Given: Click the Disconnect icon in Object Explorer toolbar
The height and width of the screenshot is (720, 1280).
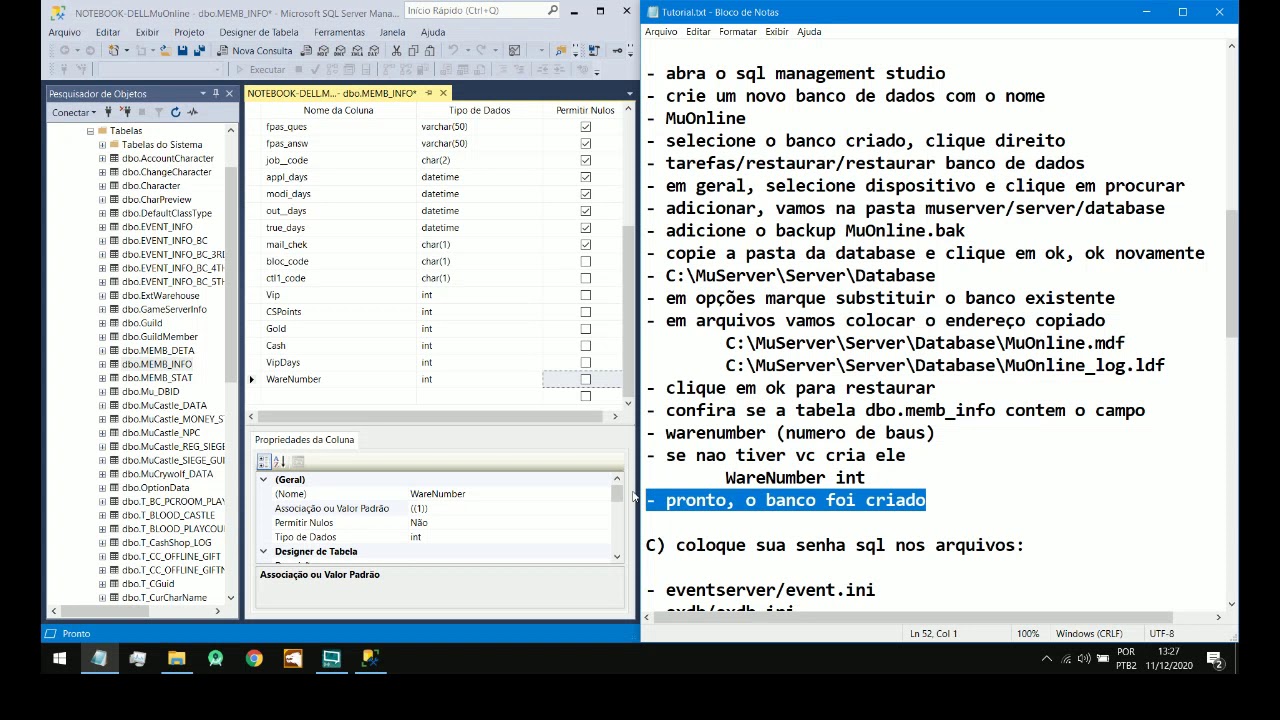Looking at the screenshot, I should pos(125,112).
